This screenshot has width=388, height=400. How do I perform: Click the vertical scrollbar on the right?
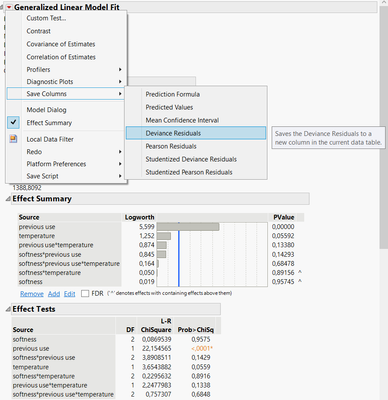tap(383, 127)
